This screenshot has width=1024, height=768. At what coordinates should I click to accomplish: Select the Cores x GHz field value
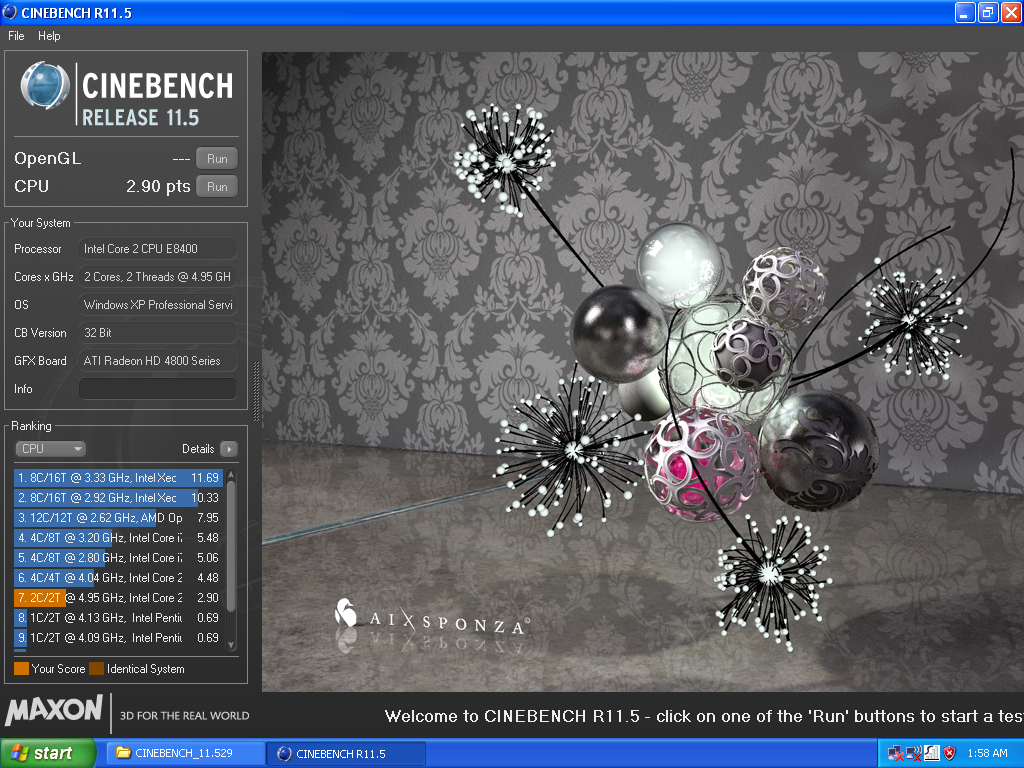pos(157,277)
